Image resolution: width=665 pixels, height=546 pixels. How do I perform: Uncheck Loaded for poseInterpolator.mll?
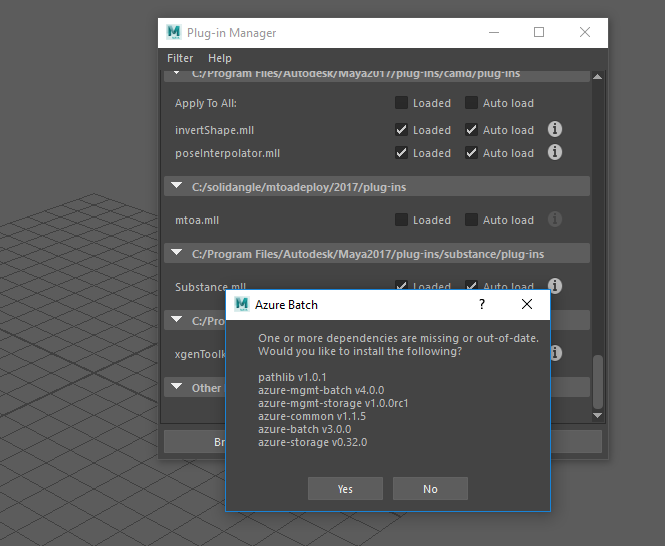[401, 153]
